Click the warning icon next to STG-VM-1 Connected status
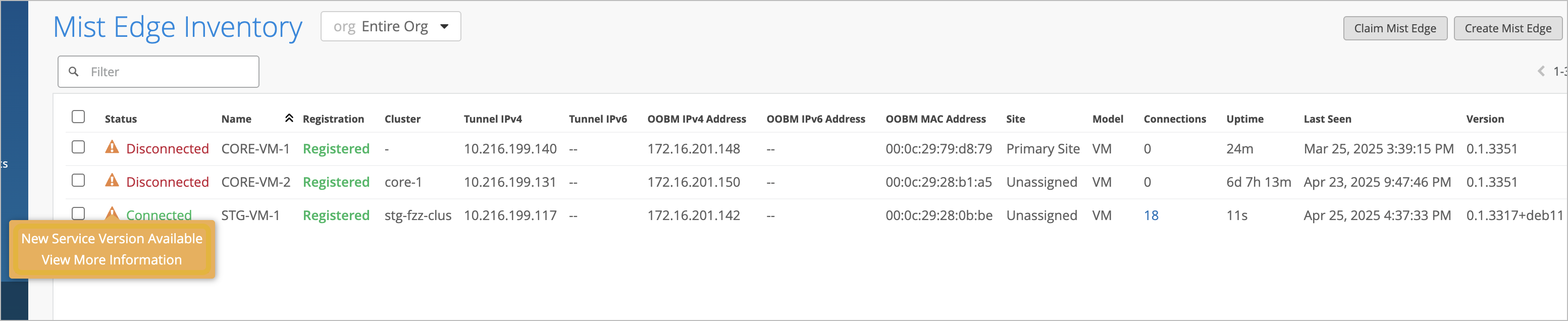Image resolution: width=1568 pixels, height=321 pixels. [x=113, y=215]
